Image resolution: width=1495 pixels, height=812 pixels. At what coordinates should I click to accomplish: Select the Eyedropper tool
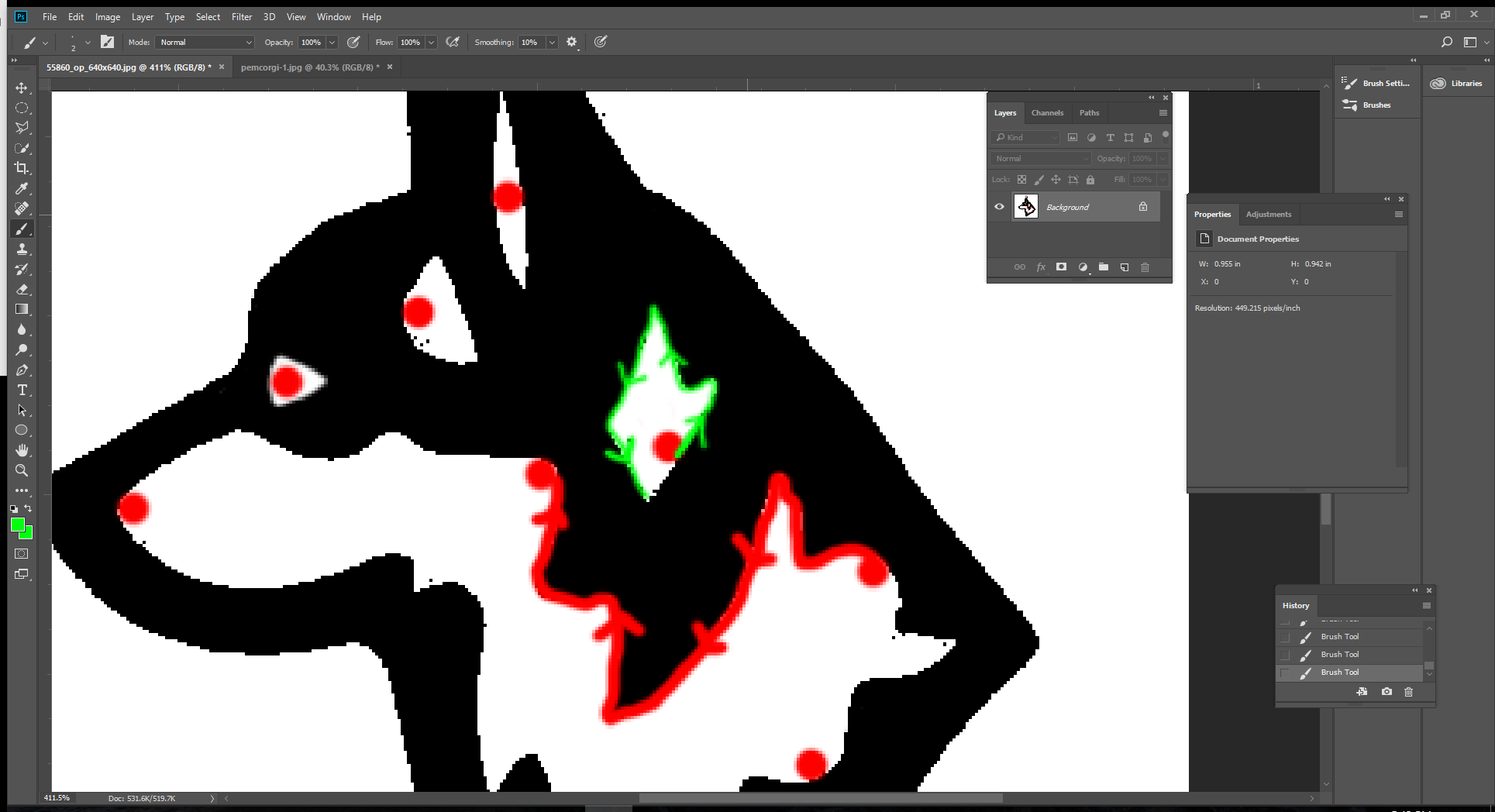22,188
